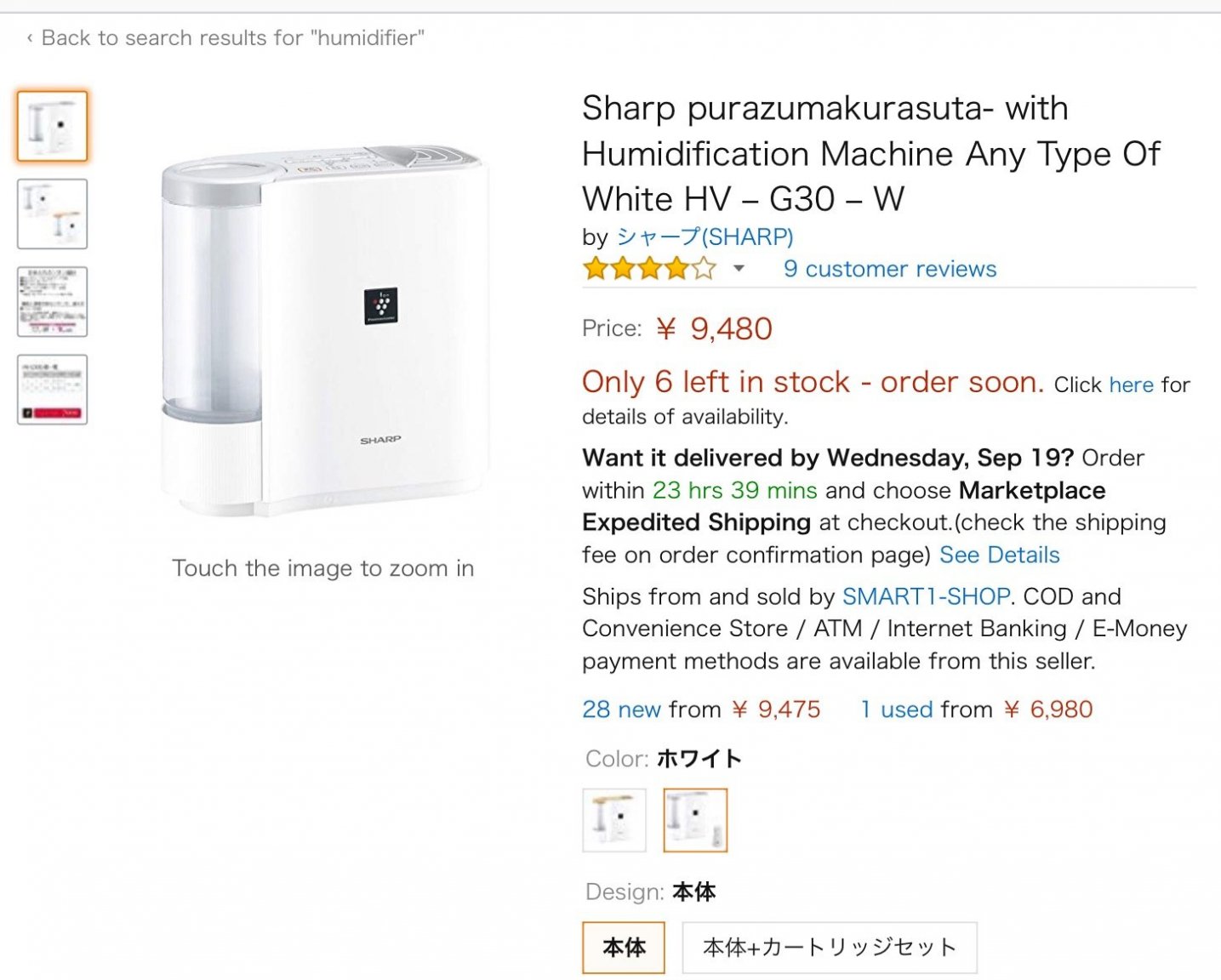Screen dimensions: 1221x980
Task: Choose the white (ホワイト) color swatch
Action: pos(695,820)
